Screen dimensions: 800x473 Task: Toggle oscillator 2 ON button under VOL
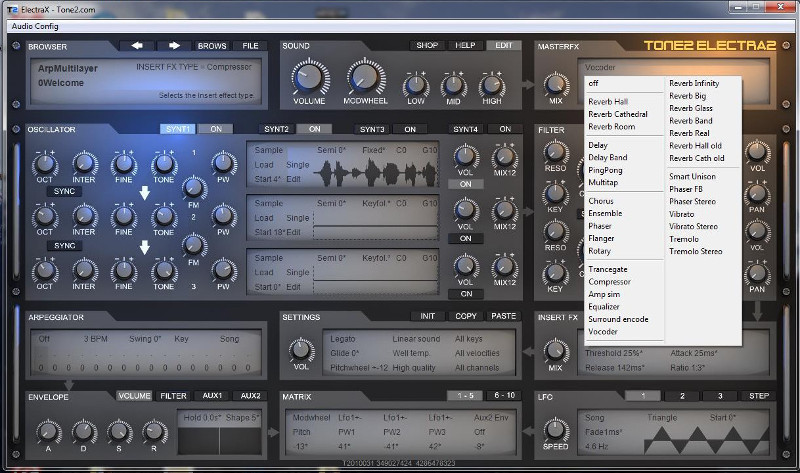pyautogui.click(x=465, y=238)
